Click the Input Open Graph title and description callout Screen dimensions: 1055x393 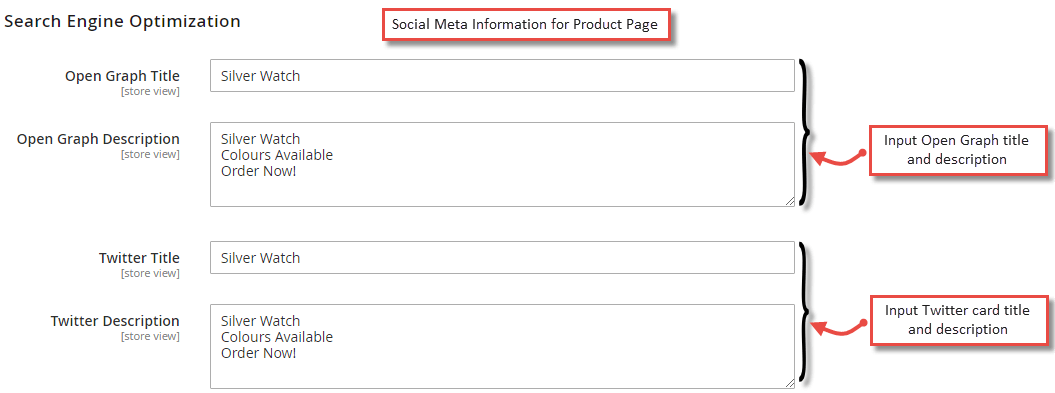point(957,150)
